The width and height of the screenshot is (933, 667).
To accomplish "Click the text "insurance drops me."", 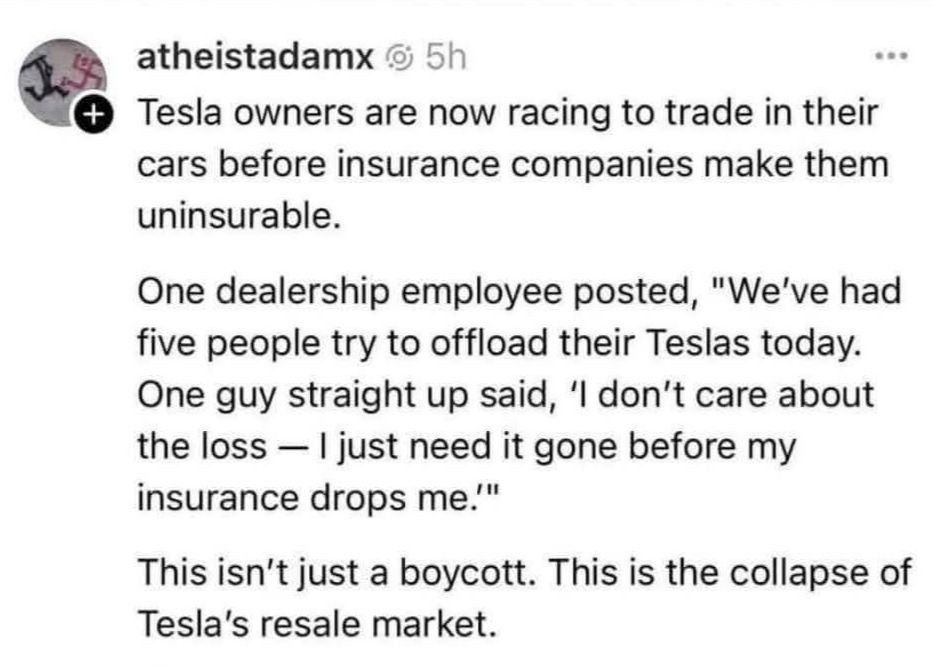I will tap(314, 497).
